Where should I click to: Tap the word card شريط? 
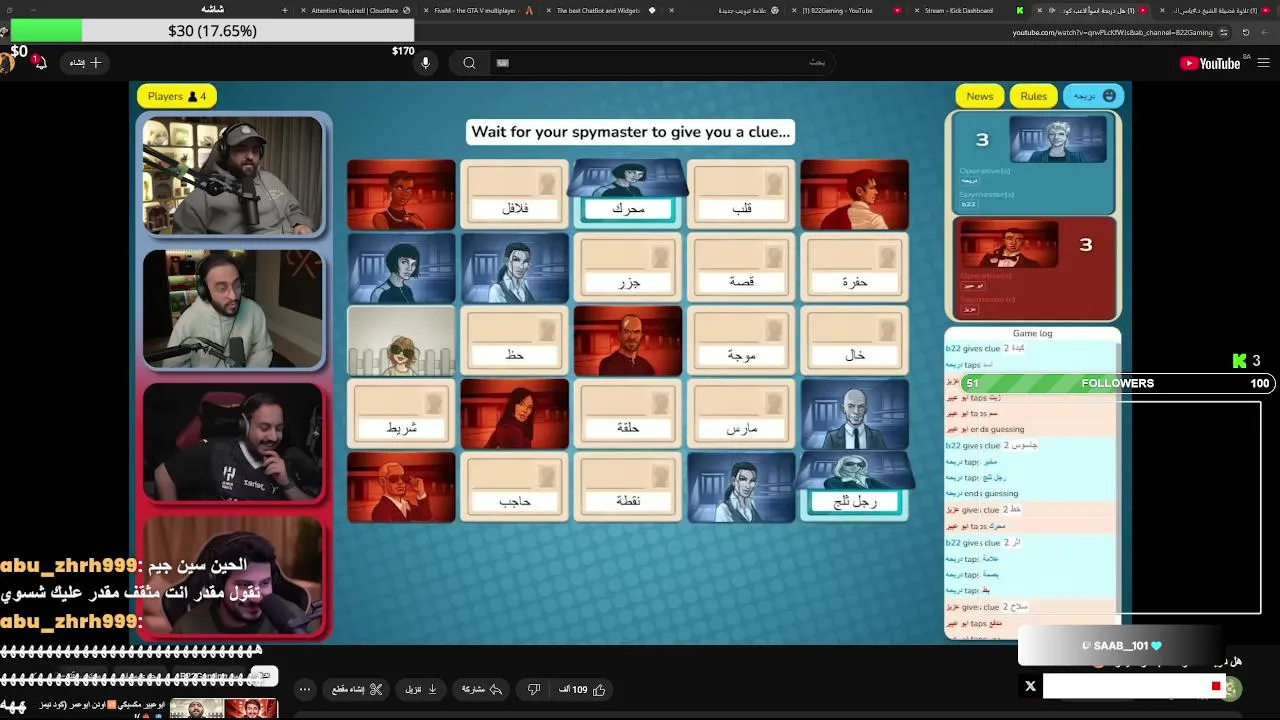401,414
